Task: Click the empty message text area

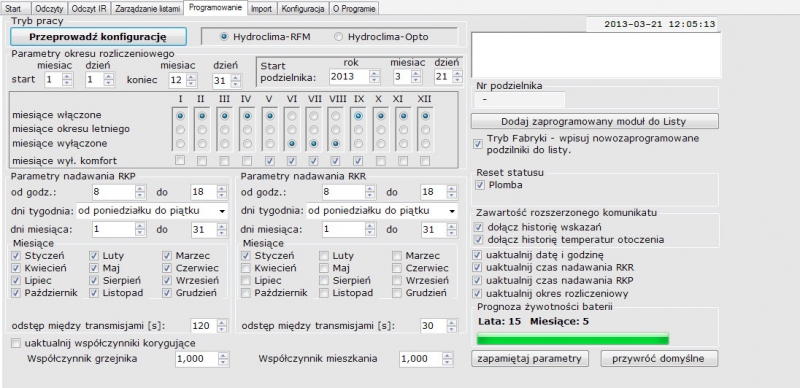Action: tap(596, 55)
